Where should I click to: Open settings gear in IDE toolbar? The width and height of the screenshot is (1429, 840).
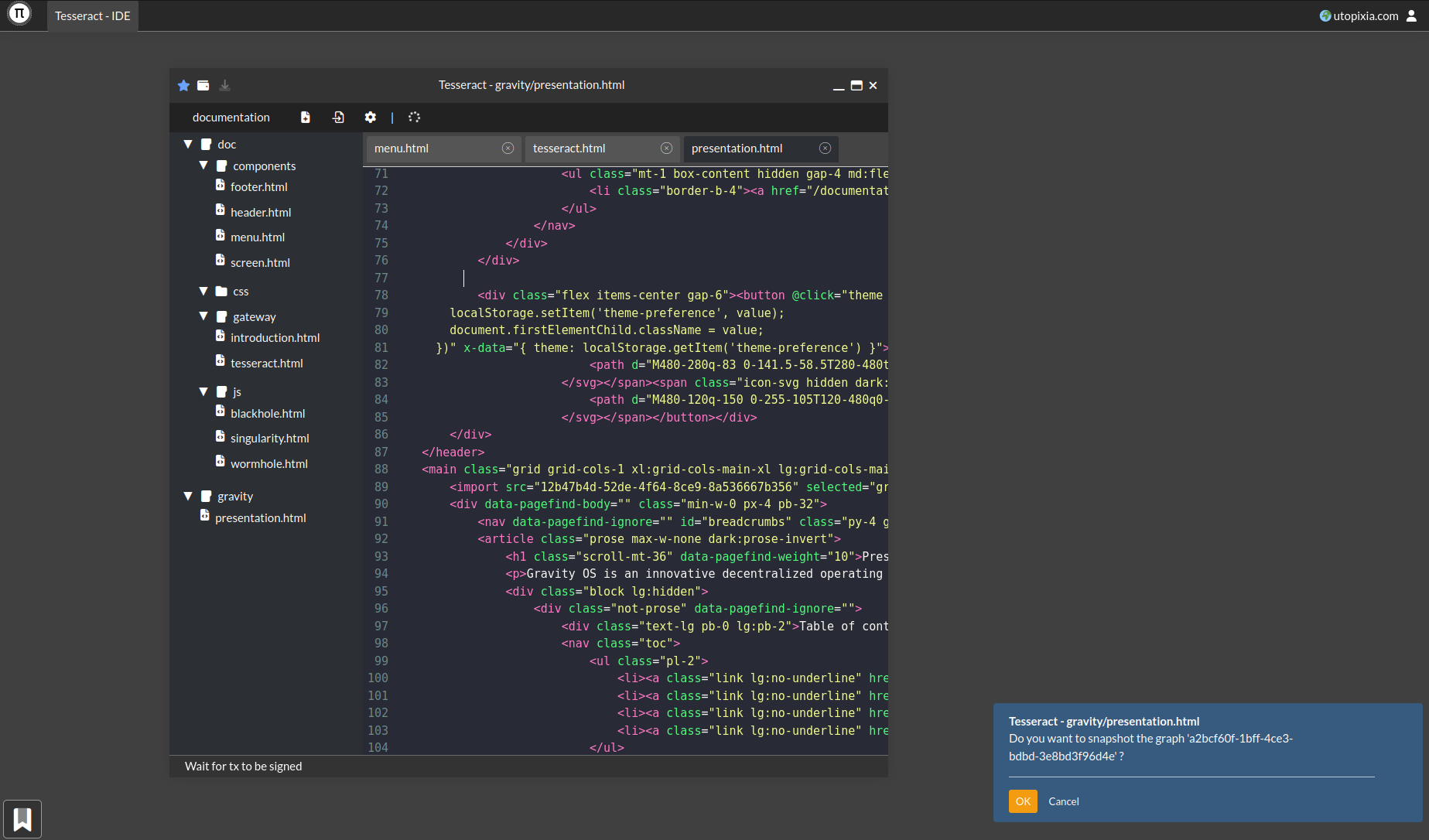(x=371, y=117)
